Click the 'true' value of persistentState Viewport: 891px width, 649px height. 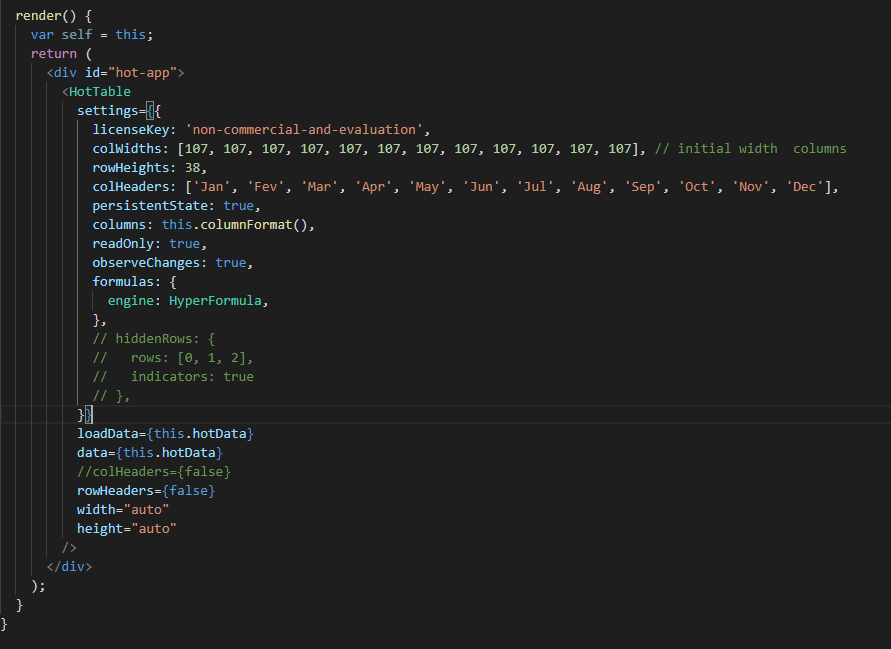[238, 206]
